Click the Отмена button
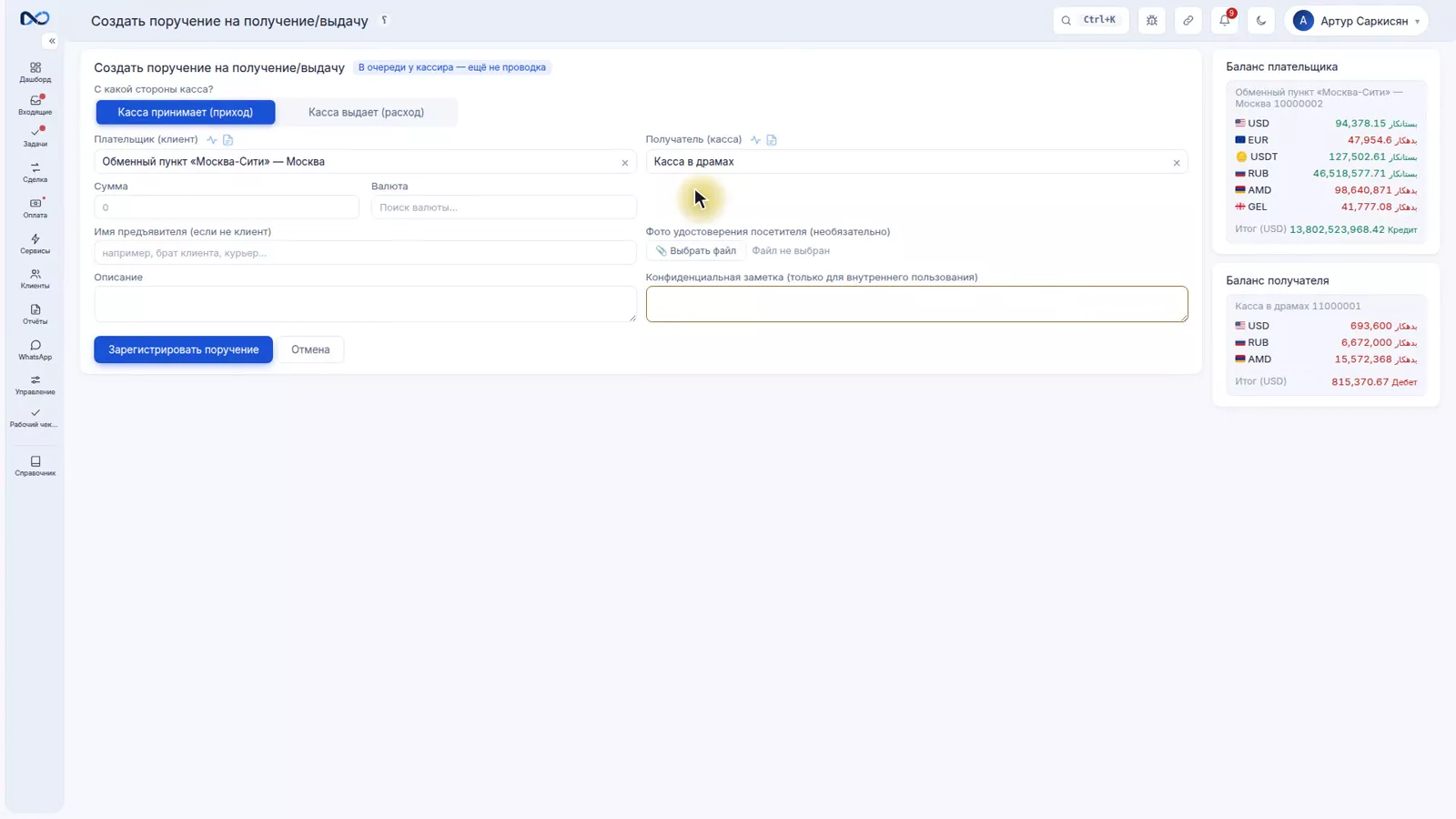 (310, 349)
